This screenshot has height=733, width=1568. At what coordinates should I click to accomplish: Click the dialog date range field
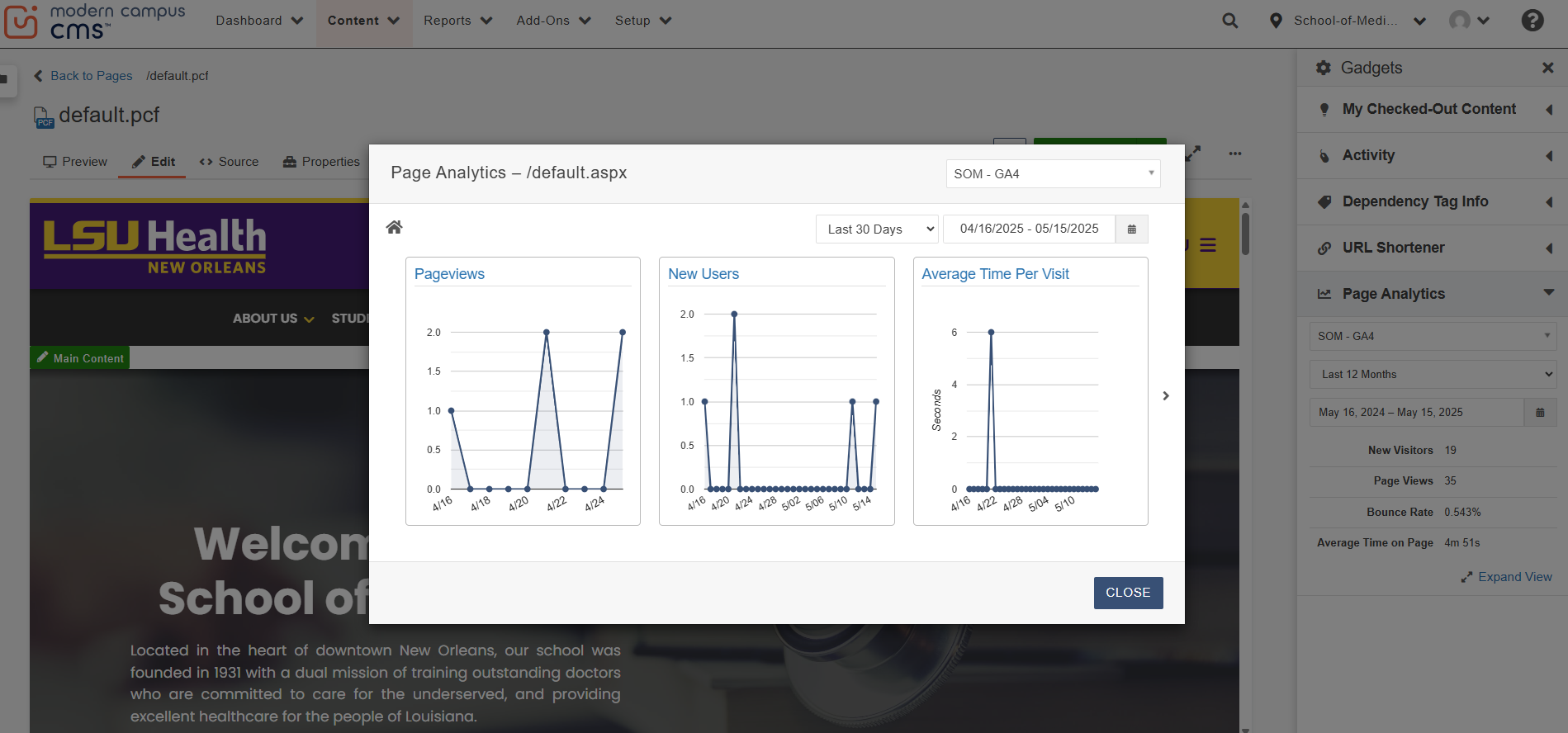tap(1029, 229)
